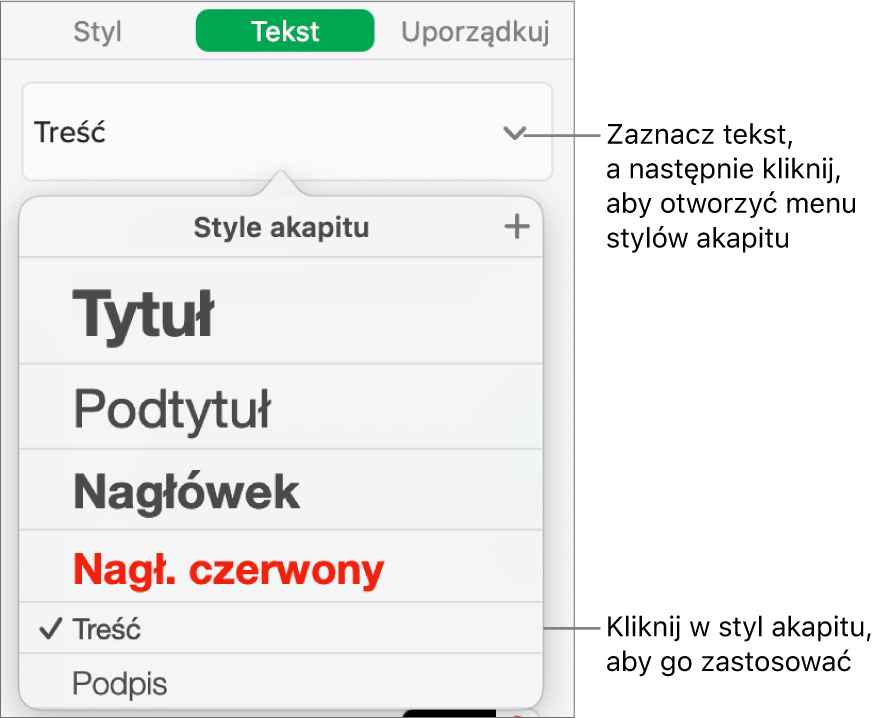
Task: Open the Treść paragraph style dropdown
Action: click(287, 132)
